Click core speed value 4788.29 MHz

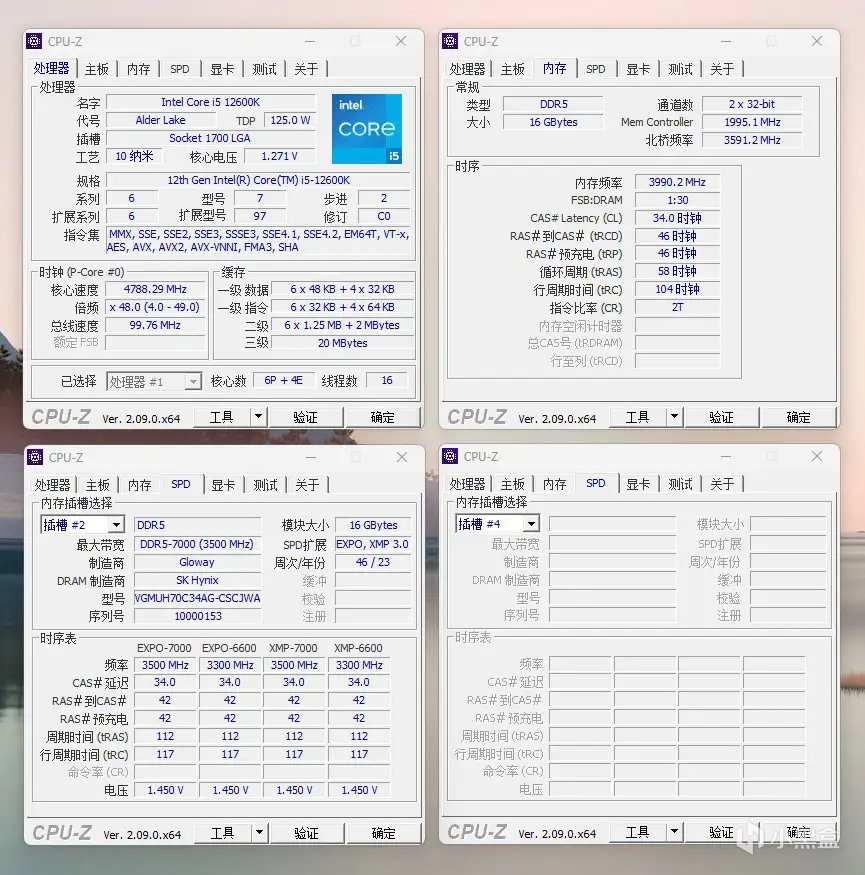coord(155,289)
